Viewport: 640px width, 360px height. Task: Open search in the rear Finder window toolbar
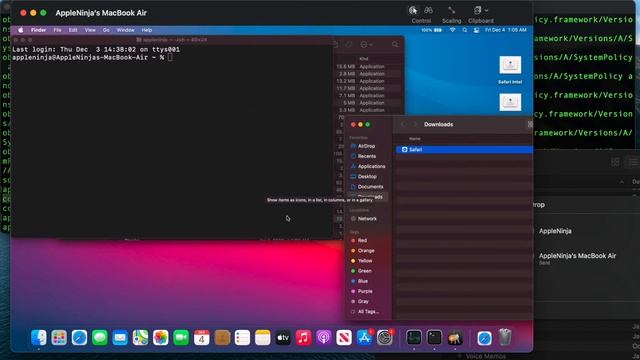click(x=395, y=44)
